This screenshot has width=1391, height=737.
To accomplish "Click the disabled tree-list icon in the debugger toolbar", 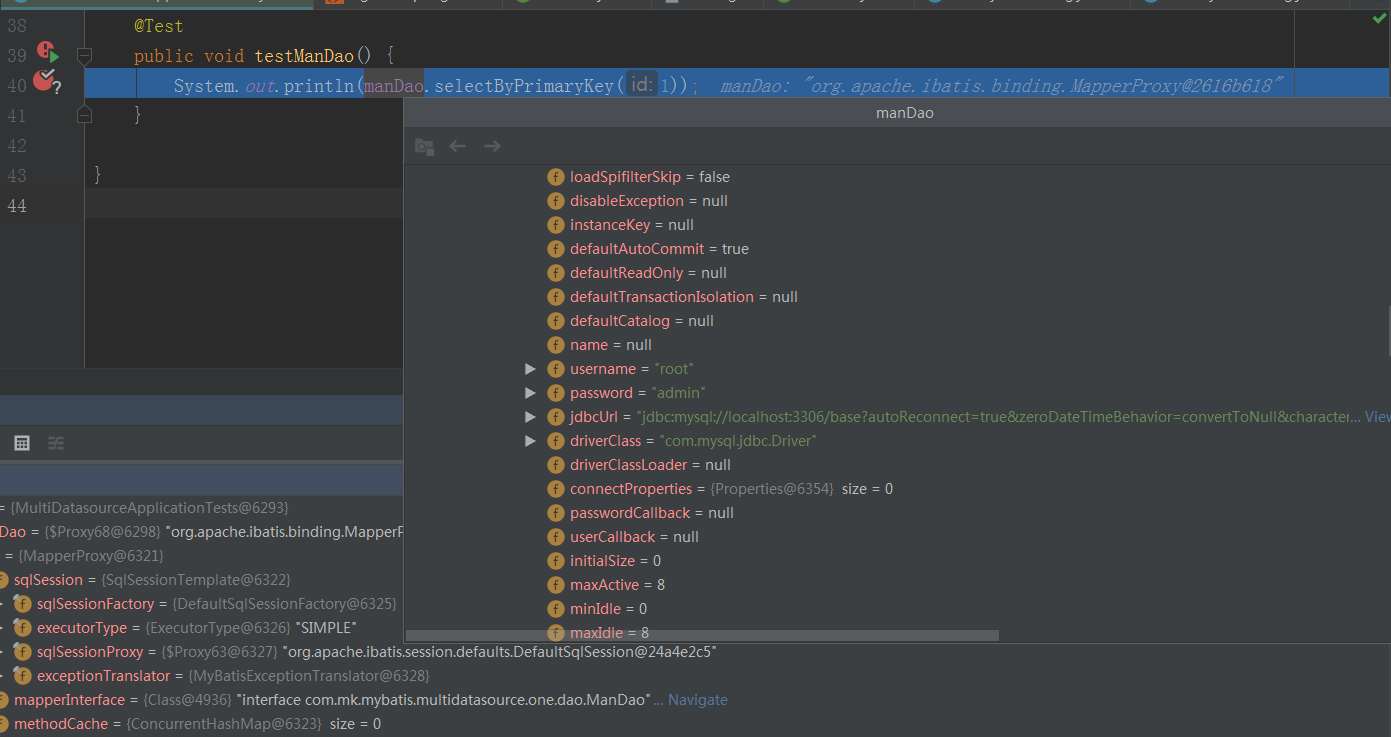I will click(56, 443).
